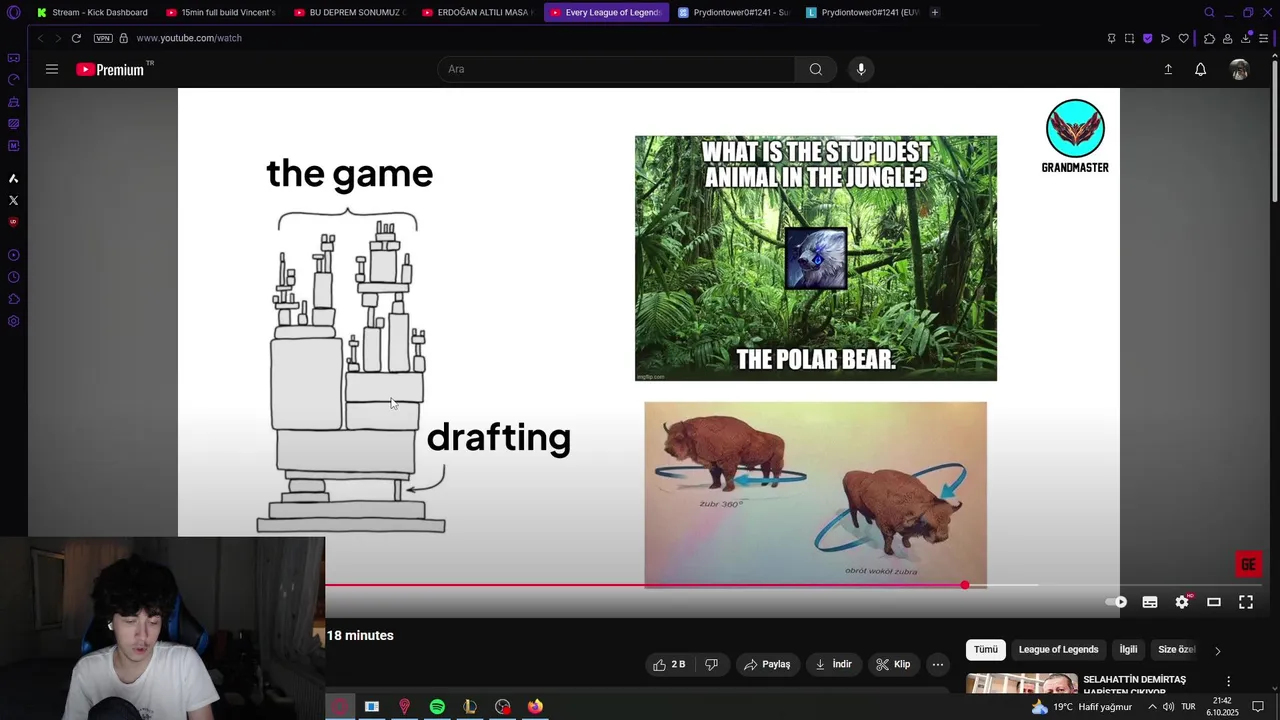
Task: Open the account avatar menu
Action: coord(1240,69)
